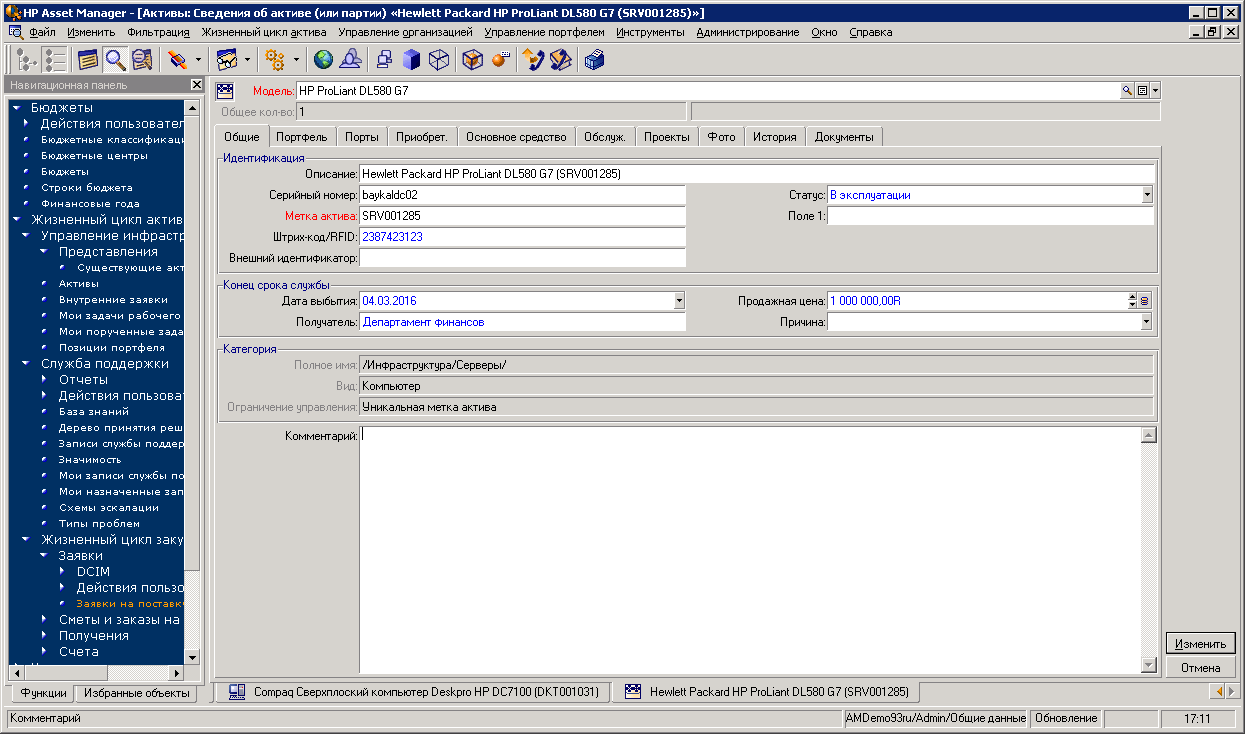Collapse Жизненный цикл актива tree node

click(16, 220)
